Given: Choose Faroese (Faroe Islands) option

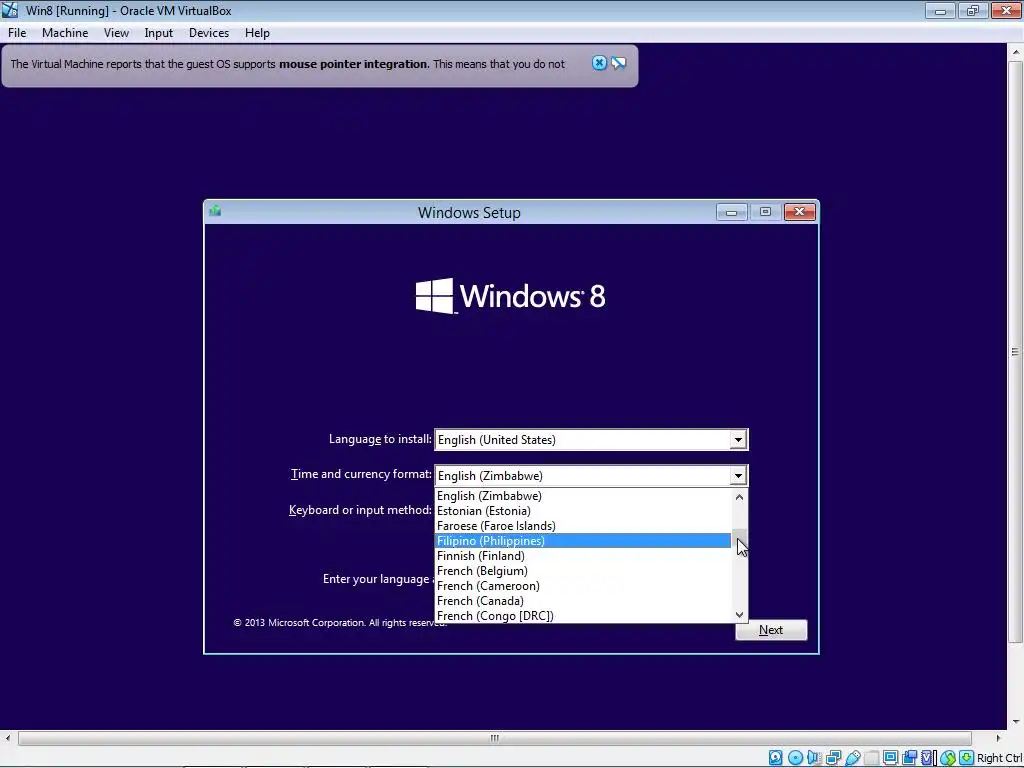Looking at the screenshot, I should 583,526.
